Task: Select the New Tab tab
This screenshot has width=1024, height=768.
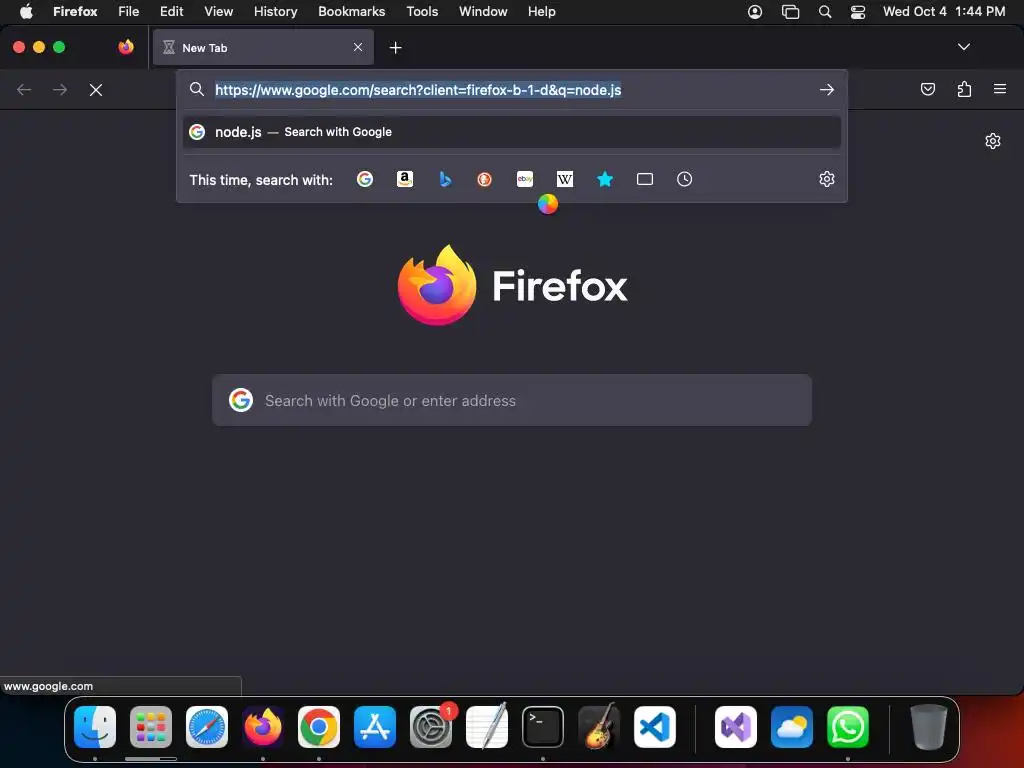Action: pyautogui.click(x=263, y=47)
